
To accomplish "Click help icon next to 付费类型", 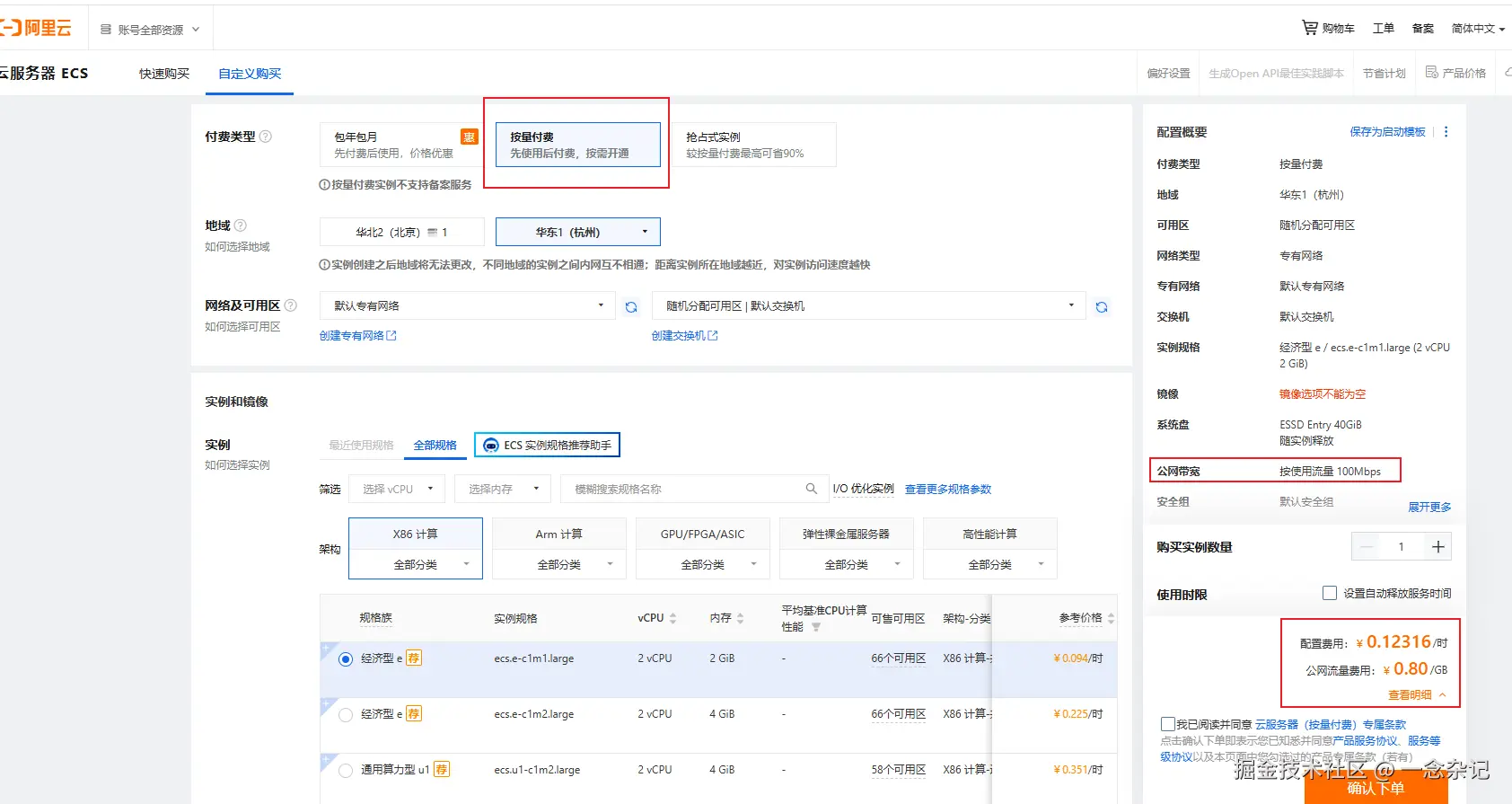I will coord(266,137).
